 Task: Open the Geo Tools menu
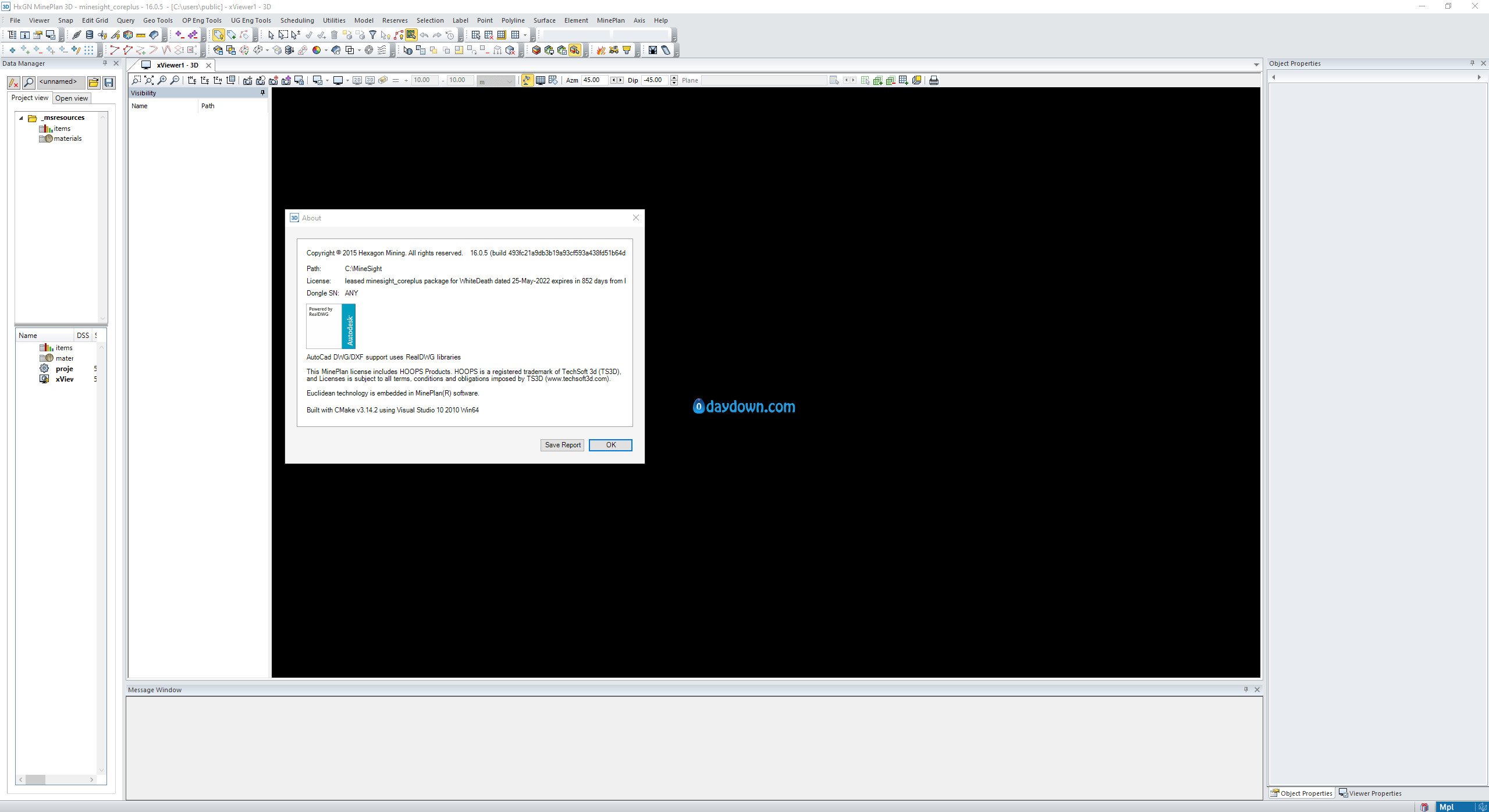pos(158,20)
